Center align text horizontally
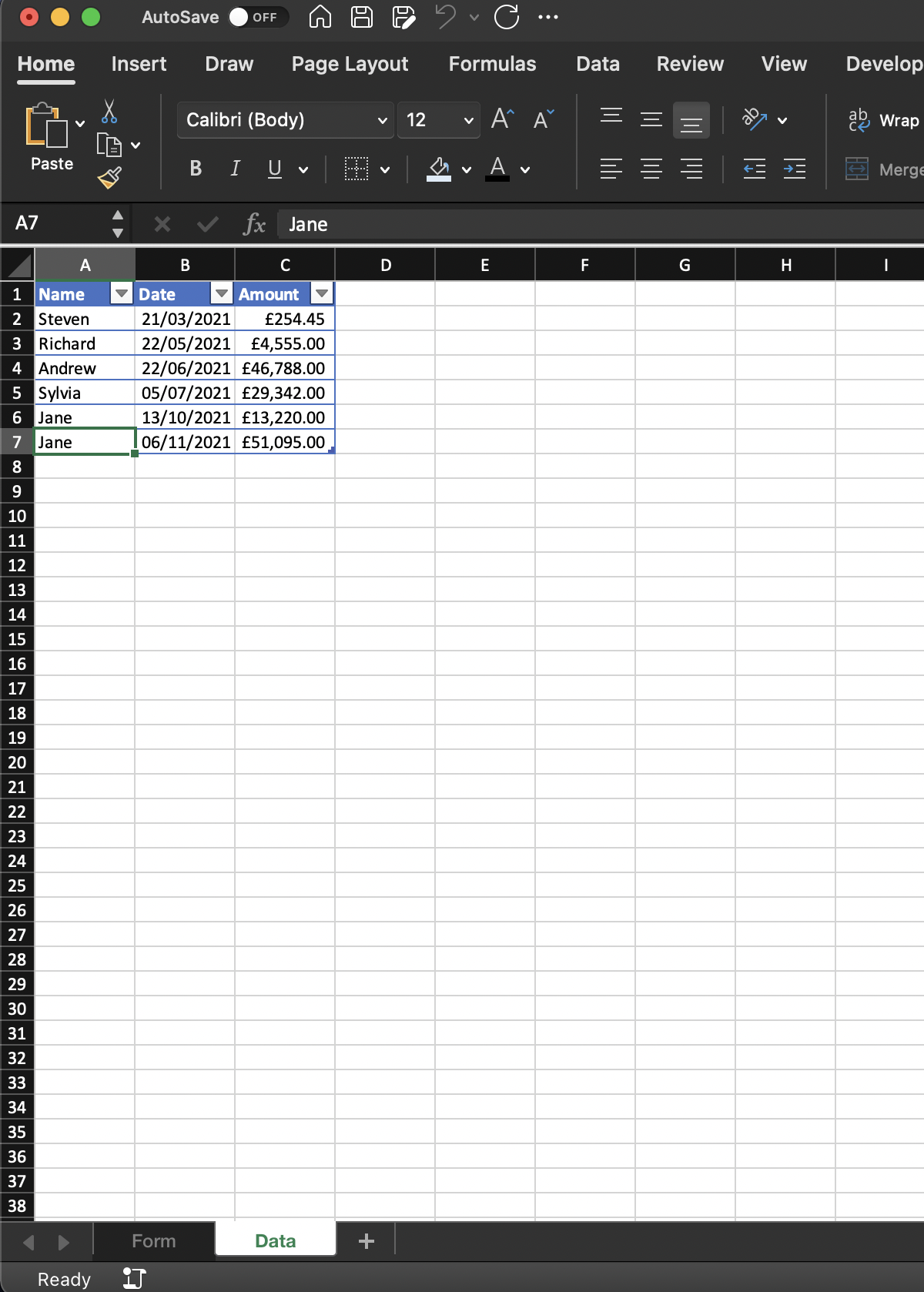The height and width of the screenshot is (1292, 924). (651, 169)
